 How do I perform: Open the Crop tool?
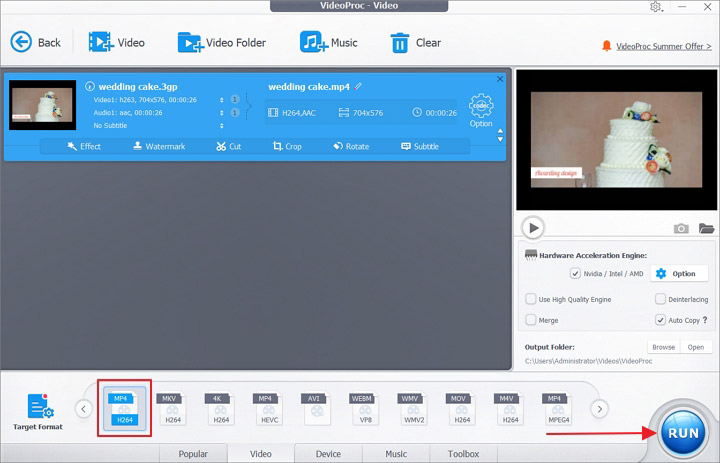coord(287,147)
